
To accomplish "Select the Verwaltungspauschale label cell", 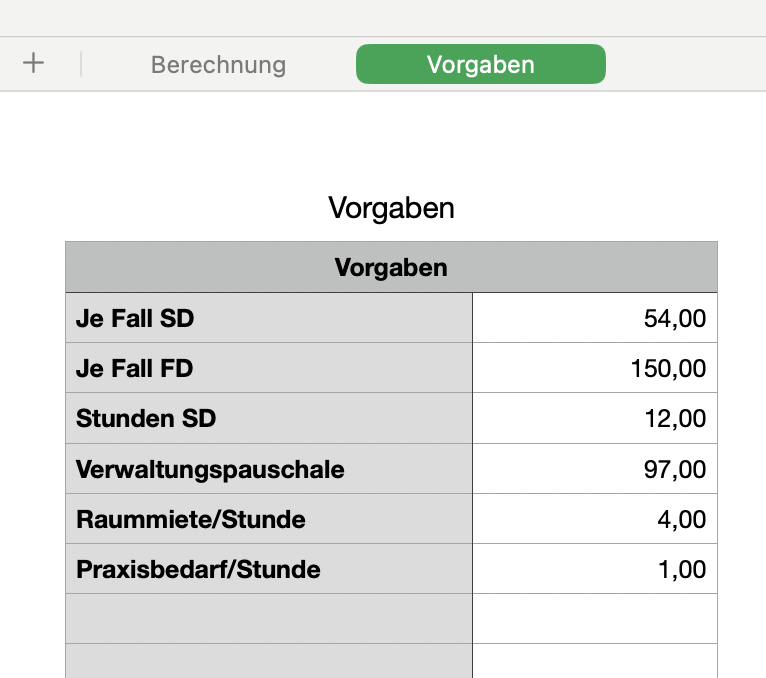I will (268, 469).
